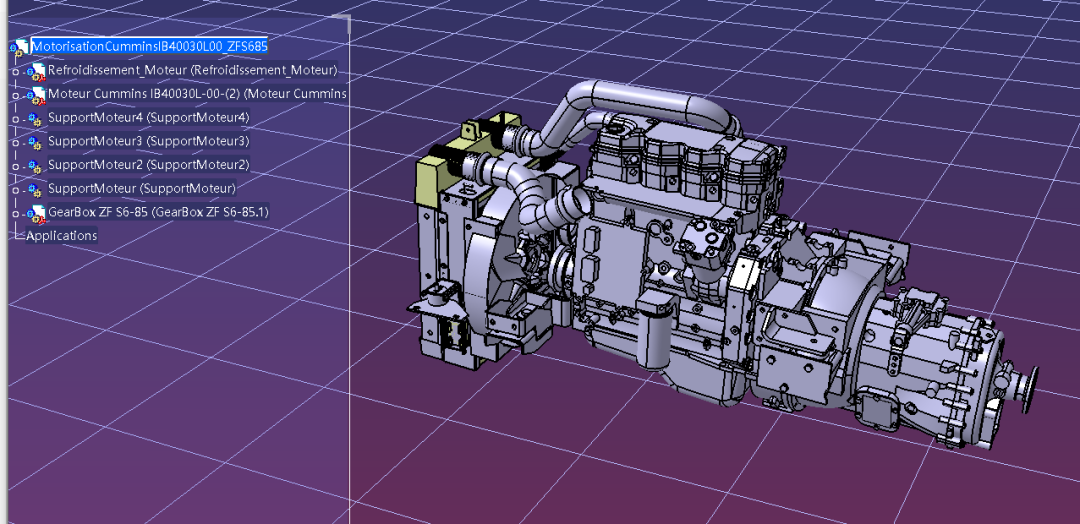Image resolution: width=1080 pixels, height=524 pixels.
Task: Select Refroidissement_Moteur tree label
Action: pos(192,70)
